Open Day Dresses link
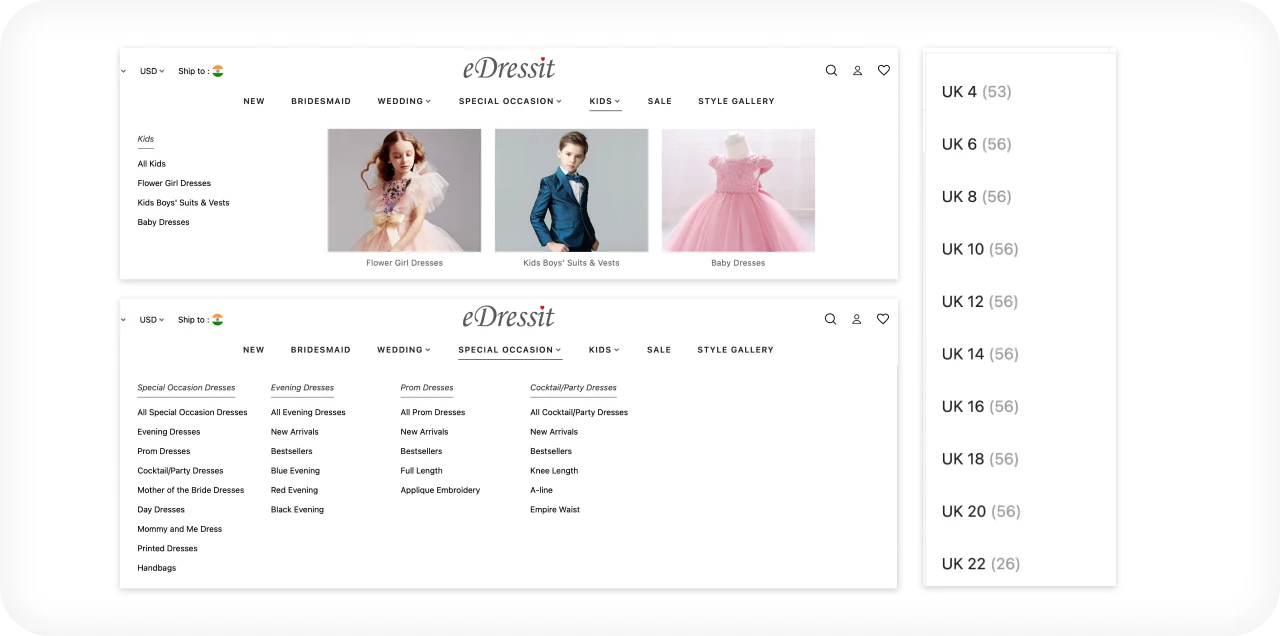Viewport: 1280px width, 636px height. point(161,510)
